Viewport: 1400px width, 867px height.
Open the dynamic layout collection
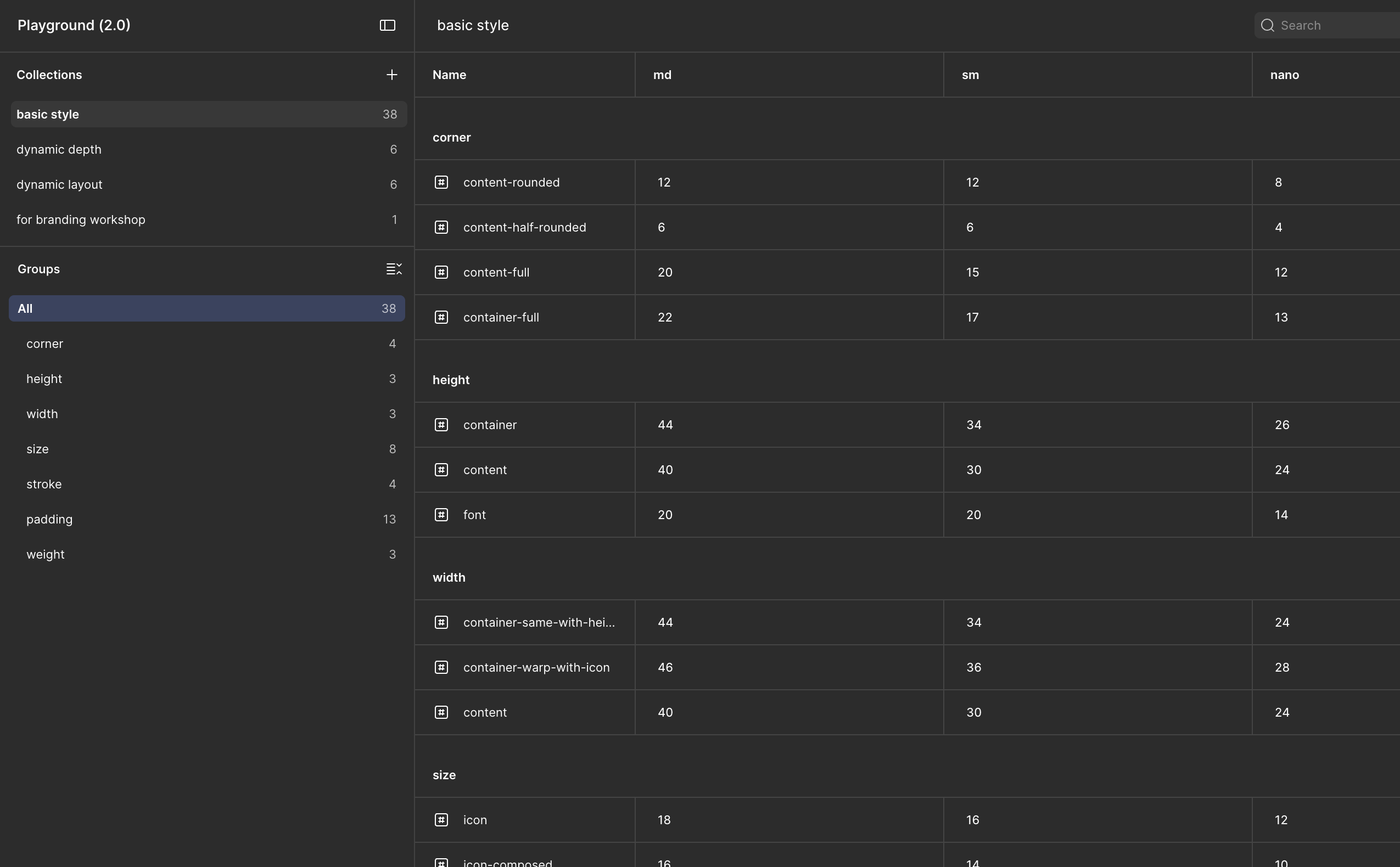coord(209,184)
